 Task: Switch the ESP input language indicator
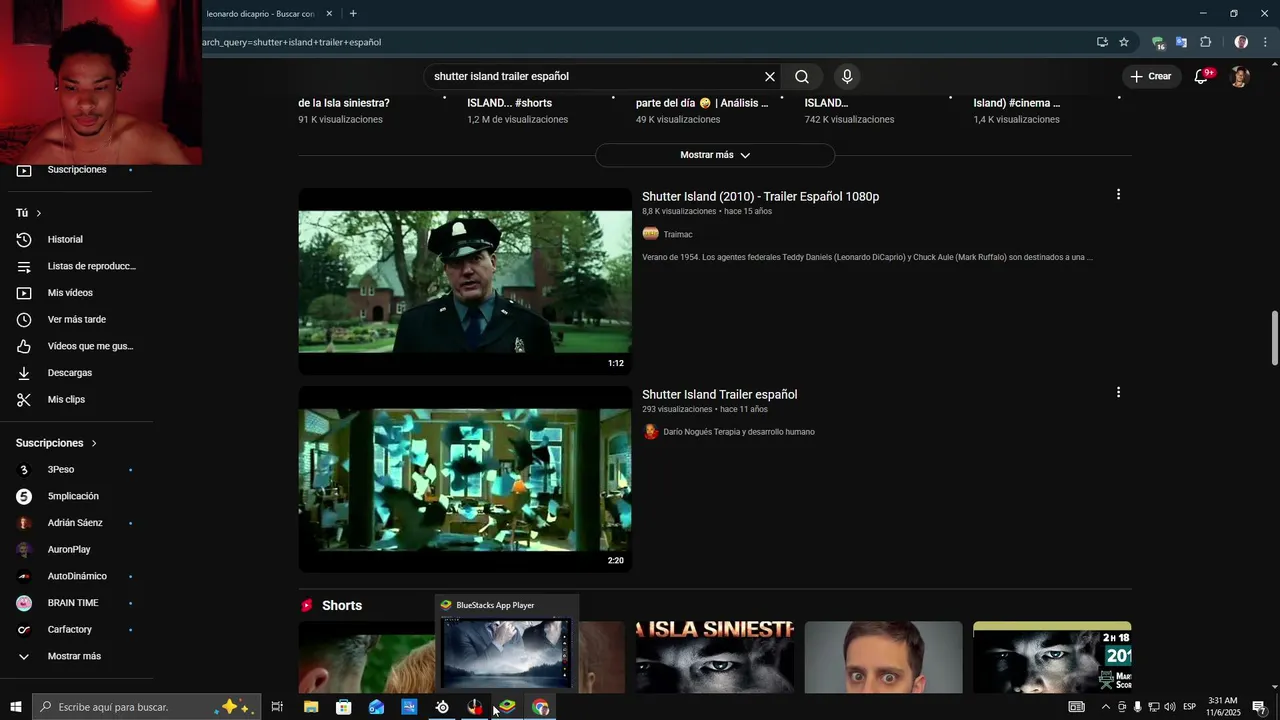[1189, 707]
